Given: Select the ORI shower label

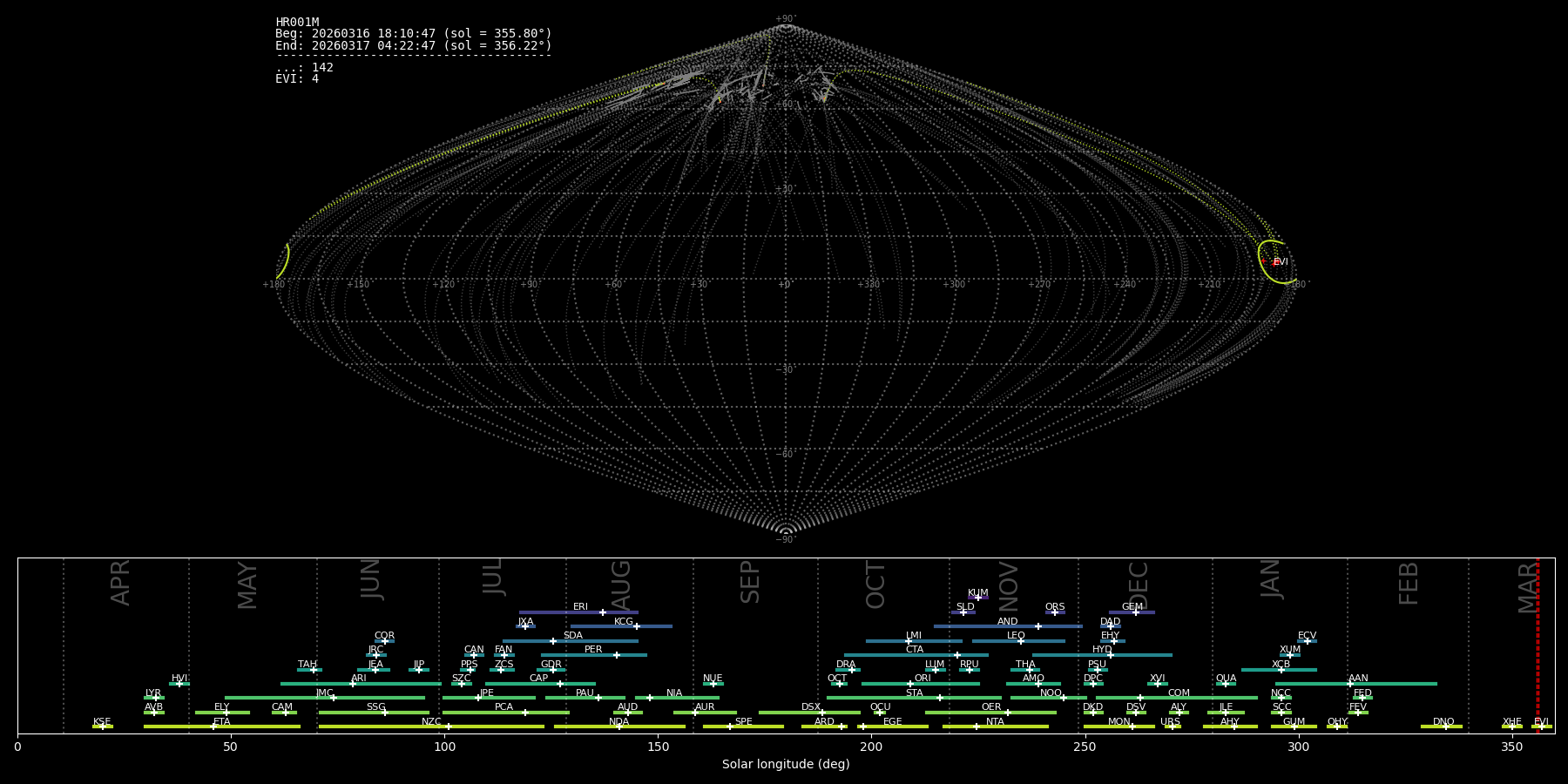Looking at the screenshot, I should 923,679.
